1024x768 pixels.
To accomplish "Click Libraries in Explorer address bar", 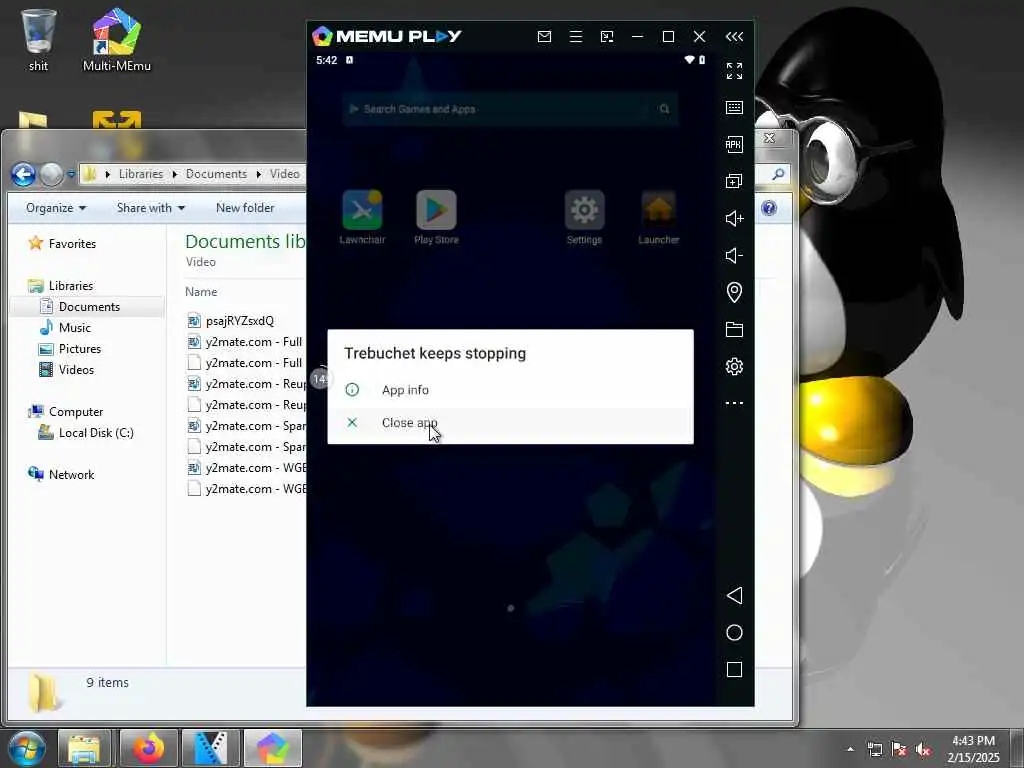I will [x=141, y=174].
